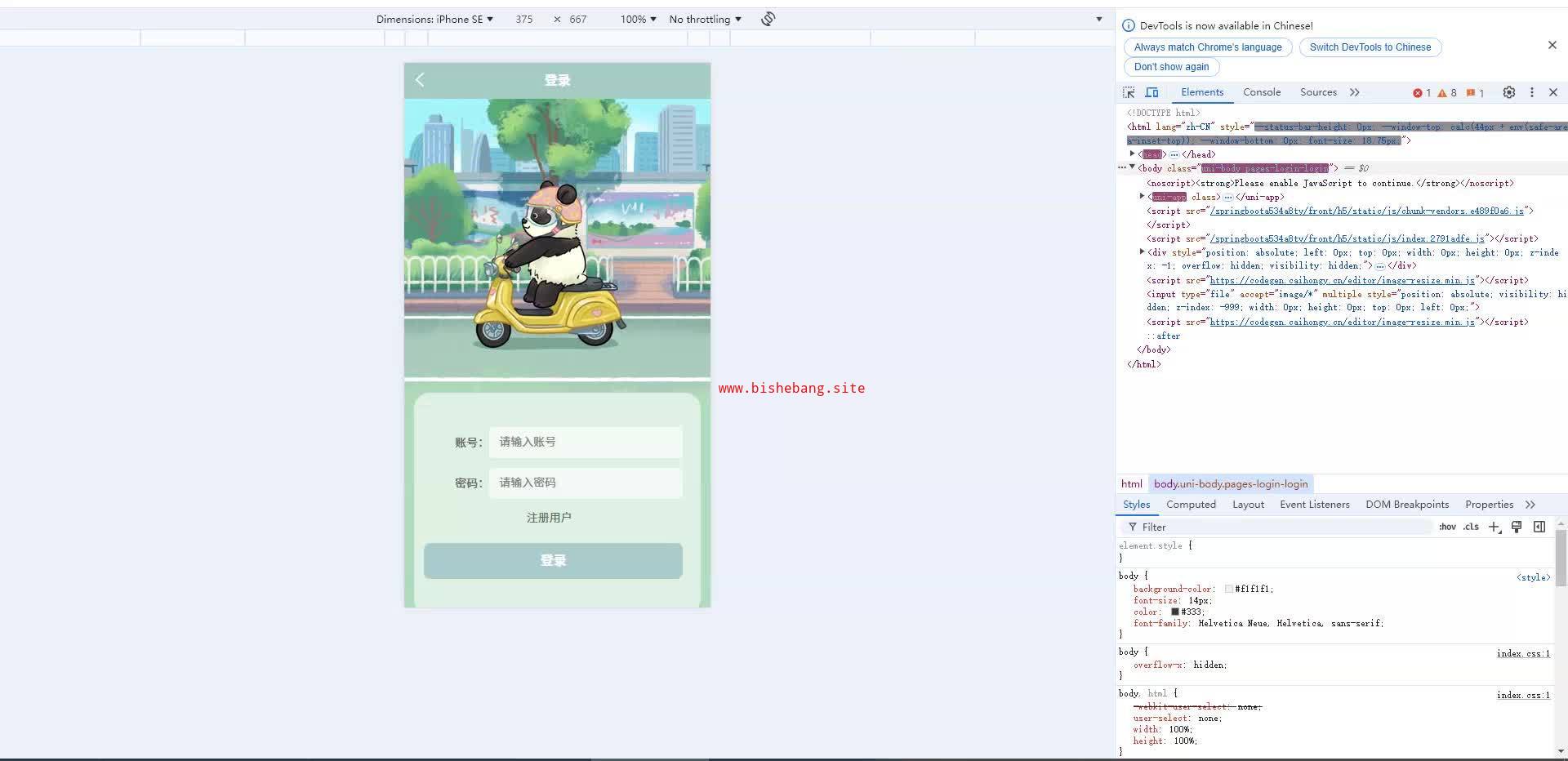Toggle the .cls class editor
The height and width of the screenshot is (761, 1568).
click(x=1471, y=527)
